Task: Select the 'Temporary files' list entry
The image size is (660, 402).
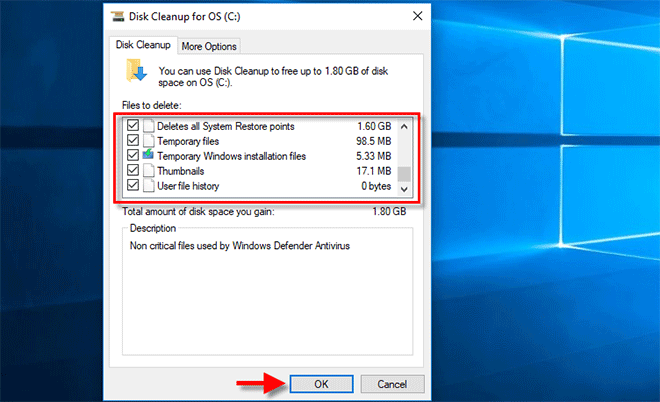Action: pos(260,141)
